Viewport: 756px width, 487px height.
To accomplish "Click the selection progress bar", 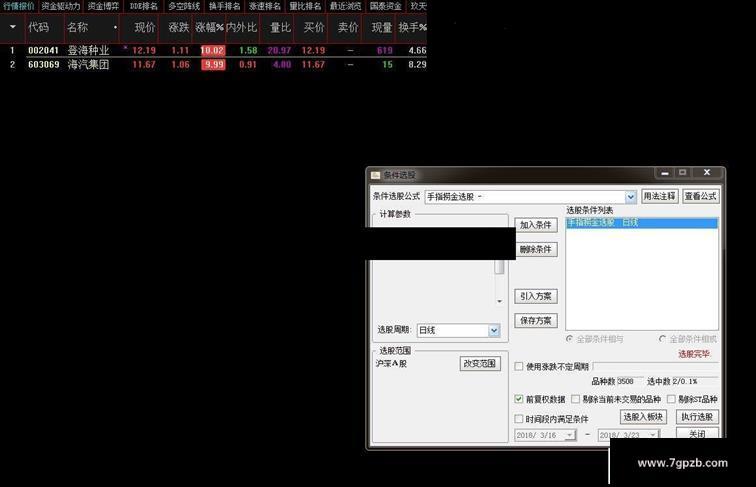I will pyautogui.click(x=655, y=366).
